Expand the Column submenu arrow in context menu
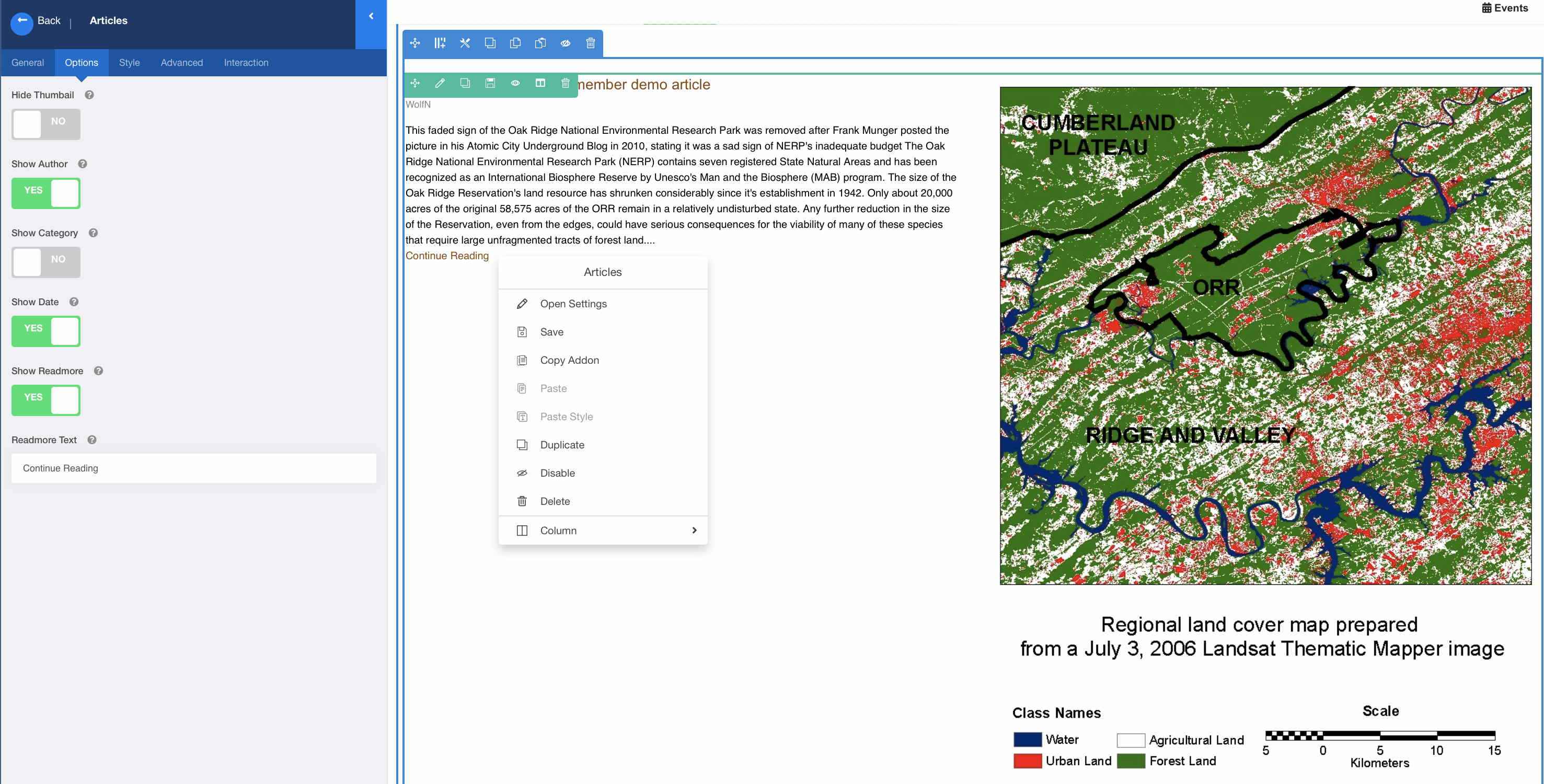The image size is (1544, 784). [x=694, y=531]
